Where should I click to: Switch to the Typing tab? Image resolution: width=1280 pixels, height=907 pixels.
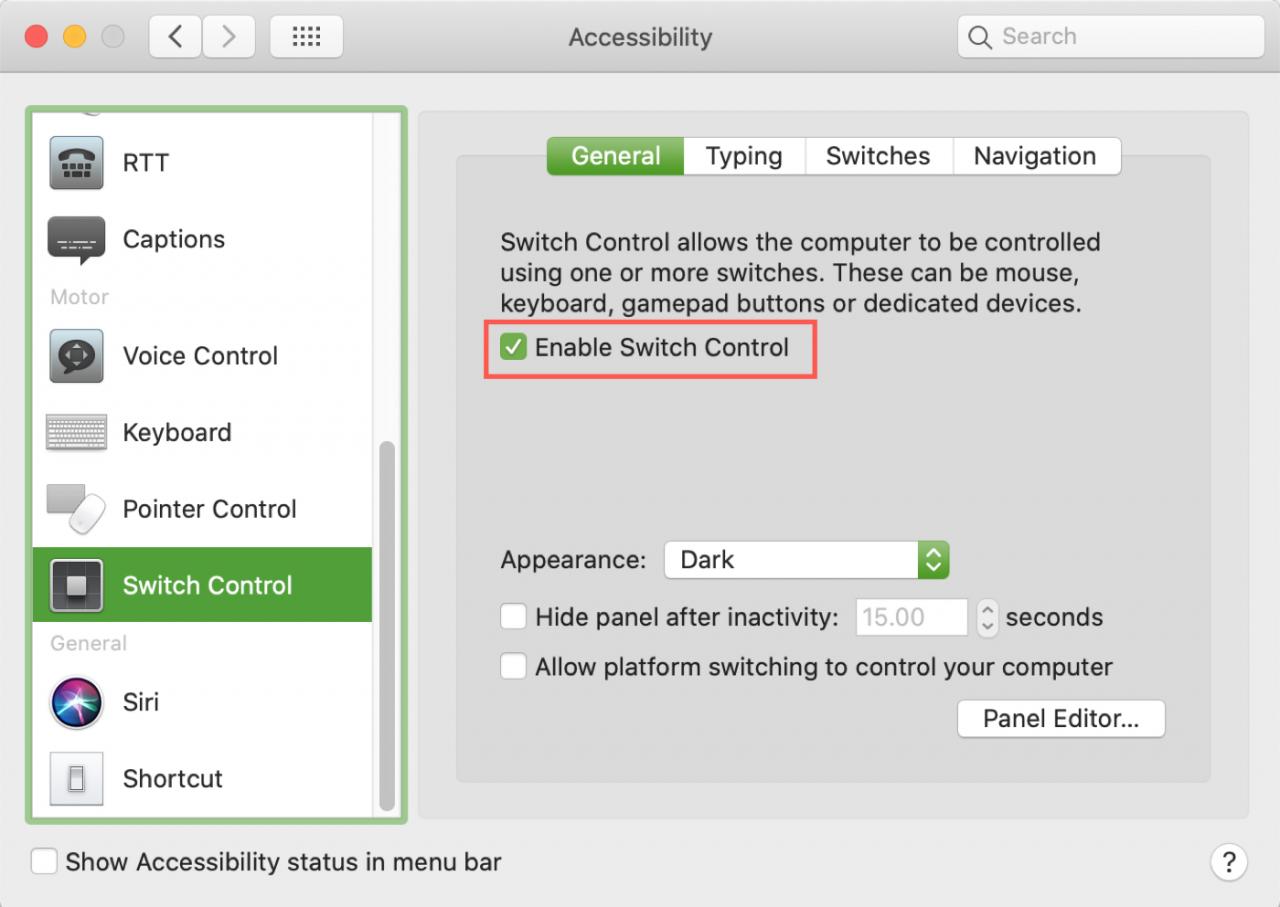point(744,156)
